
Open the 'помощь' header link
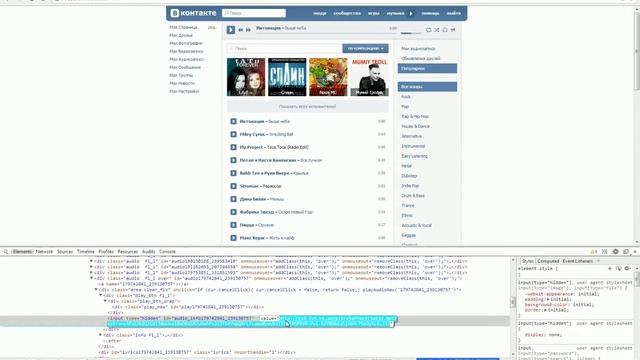pos(430,13)
